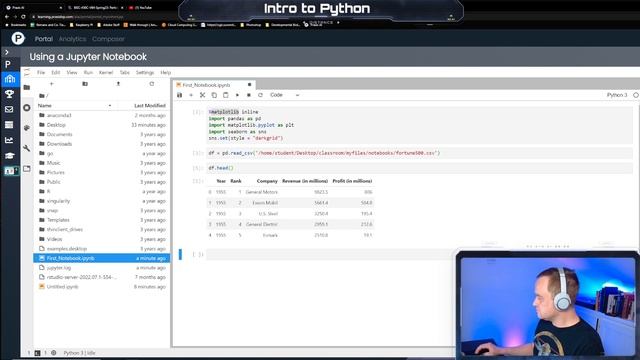Open the open-tabs sidebar icon

(27, 169)
